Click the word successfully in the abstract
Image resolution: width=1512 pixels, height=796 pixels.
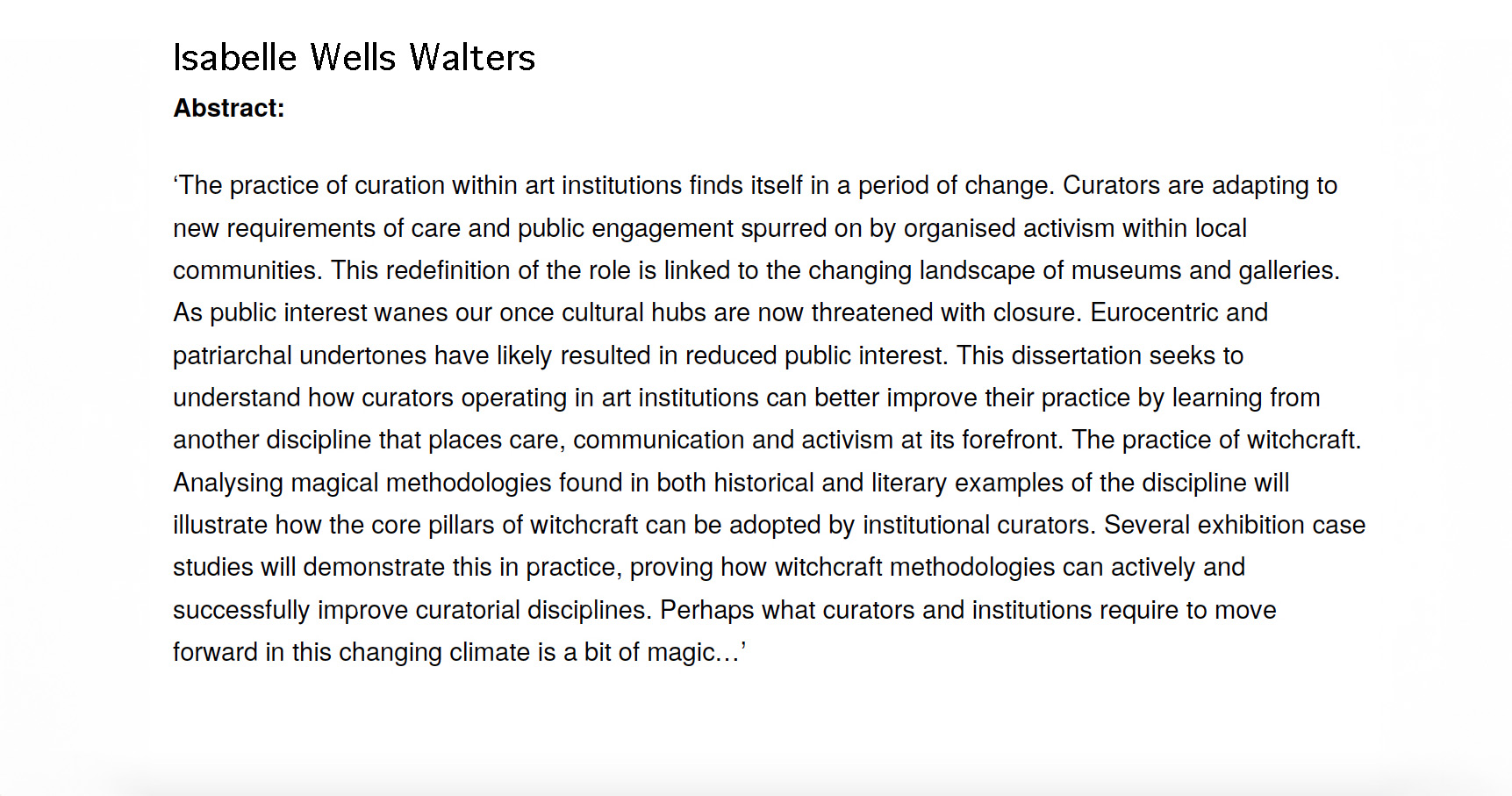[241, 610]
